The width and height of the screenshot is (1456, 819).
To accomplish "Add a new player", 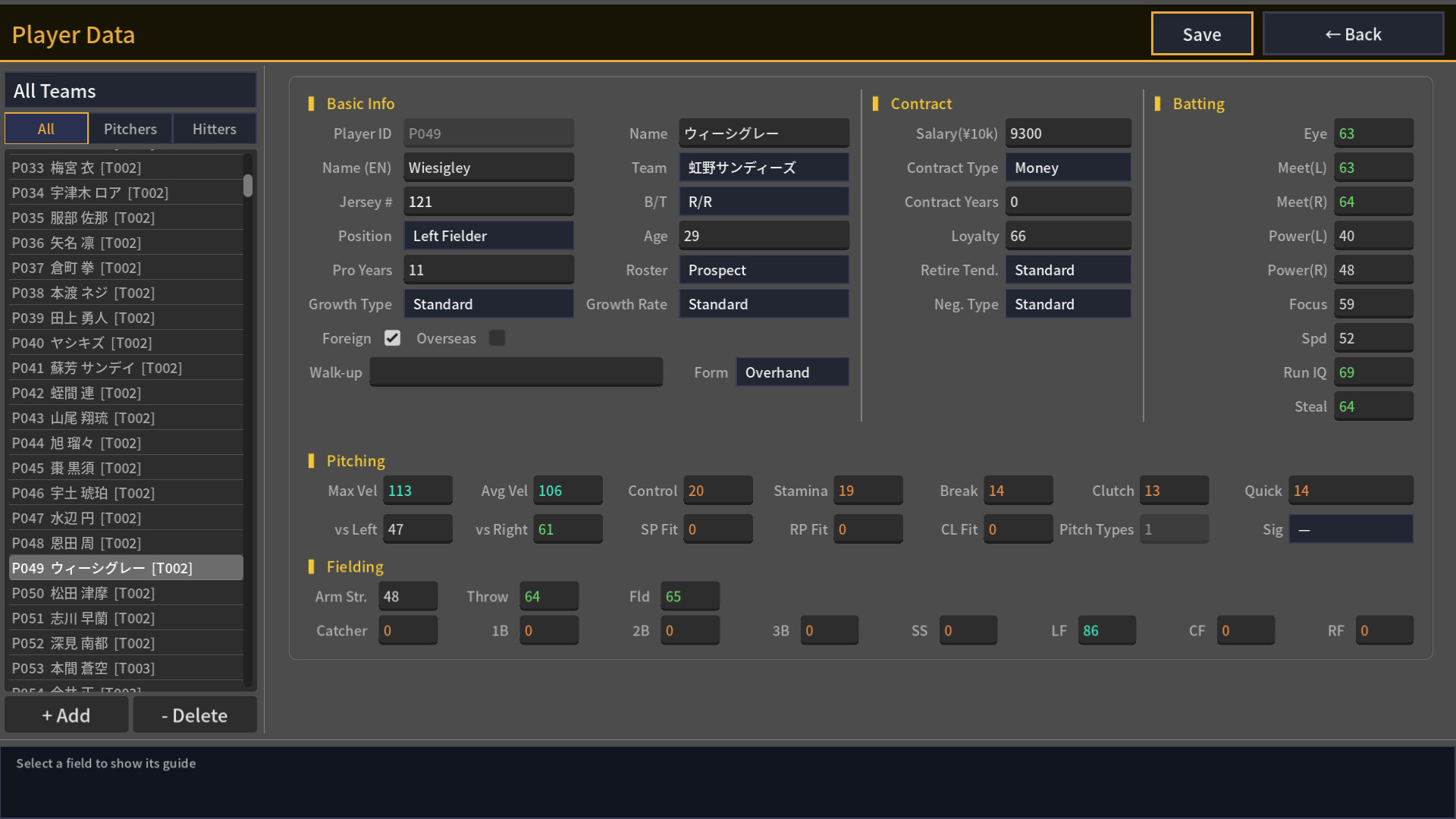I will coord(66,715).
